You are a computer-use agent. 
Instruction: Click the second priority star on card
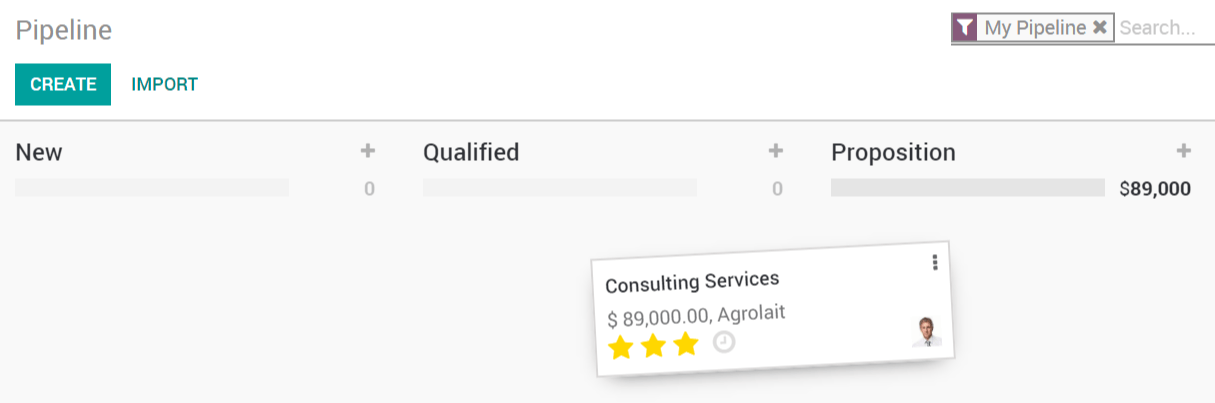click(653, 346)
